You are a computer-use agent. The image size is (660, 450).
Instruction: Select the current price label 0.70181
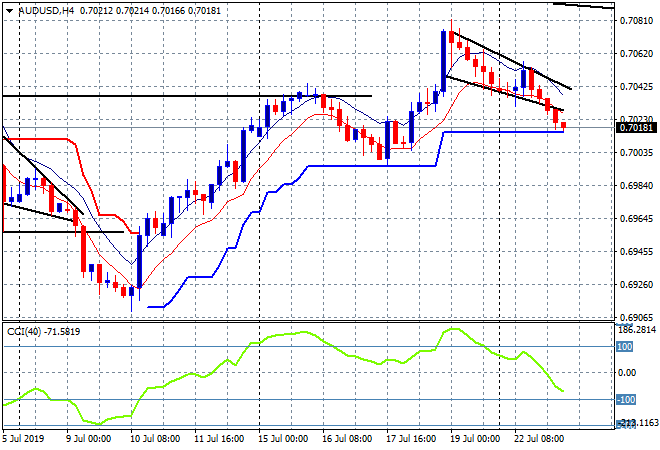(x=636, y=128)
